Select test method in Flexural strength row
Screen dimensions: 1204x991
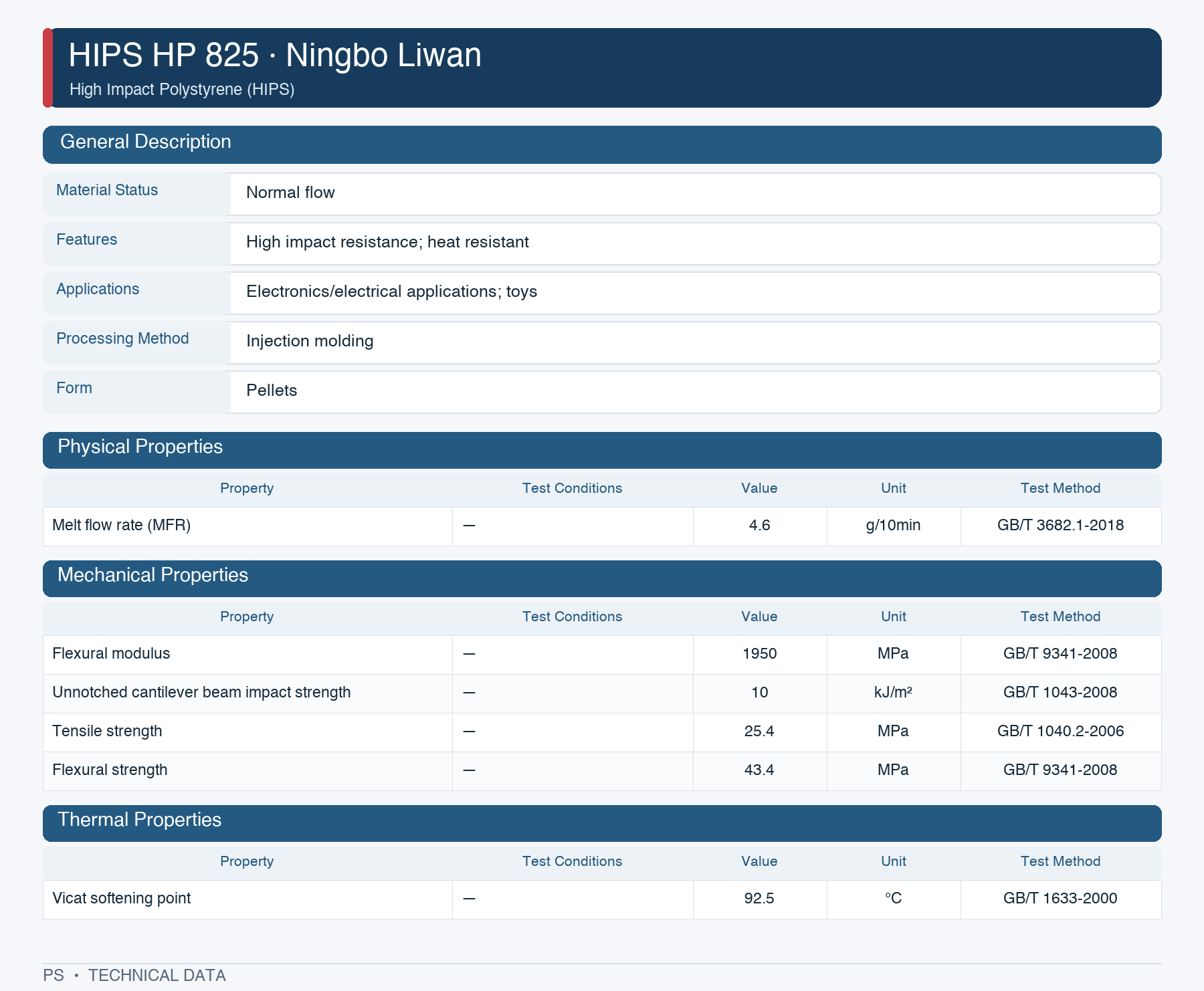tap(1060, 770)
